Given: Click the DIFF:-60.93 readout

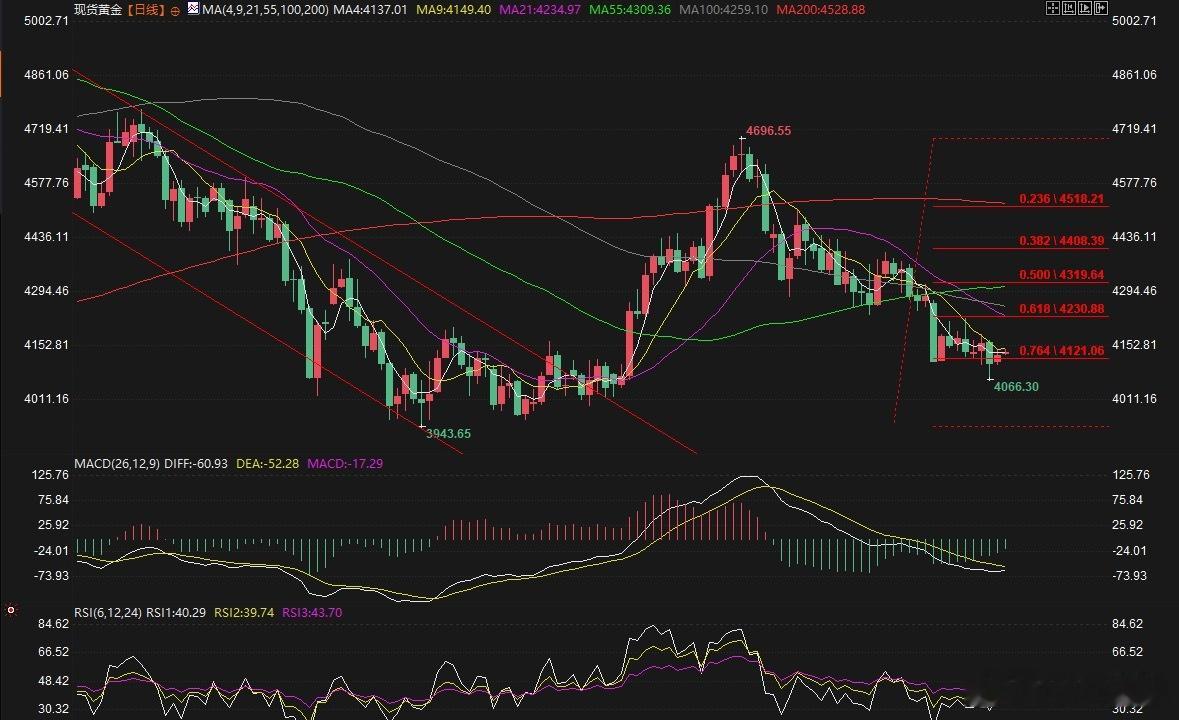Looking at the screenshot, I should click(195, 464).
